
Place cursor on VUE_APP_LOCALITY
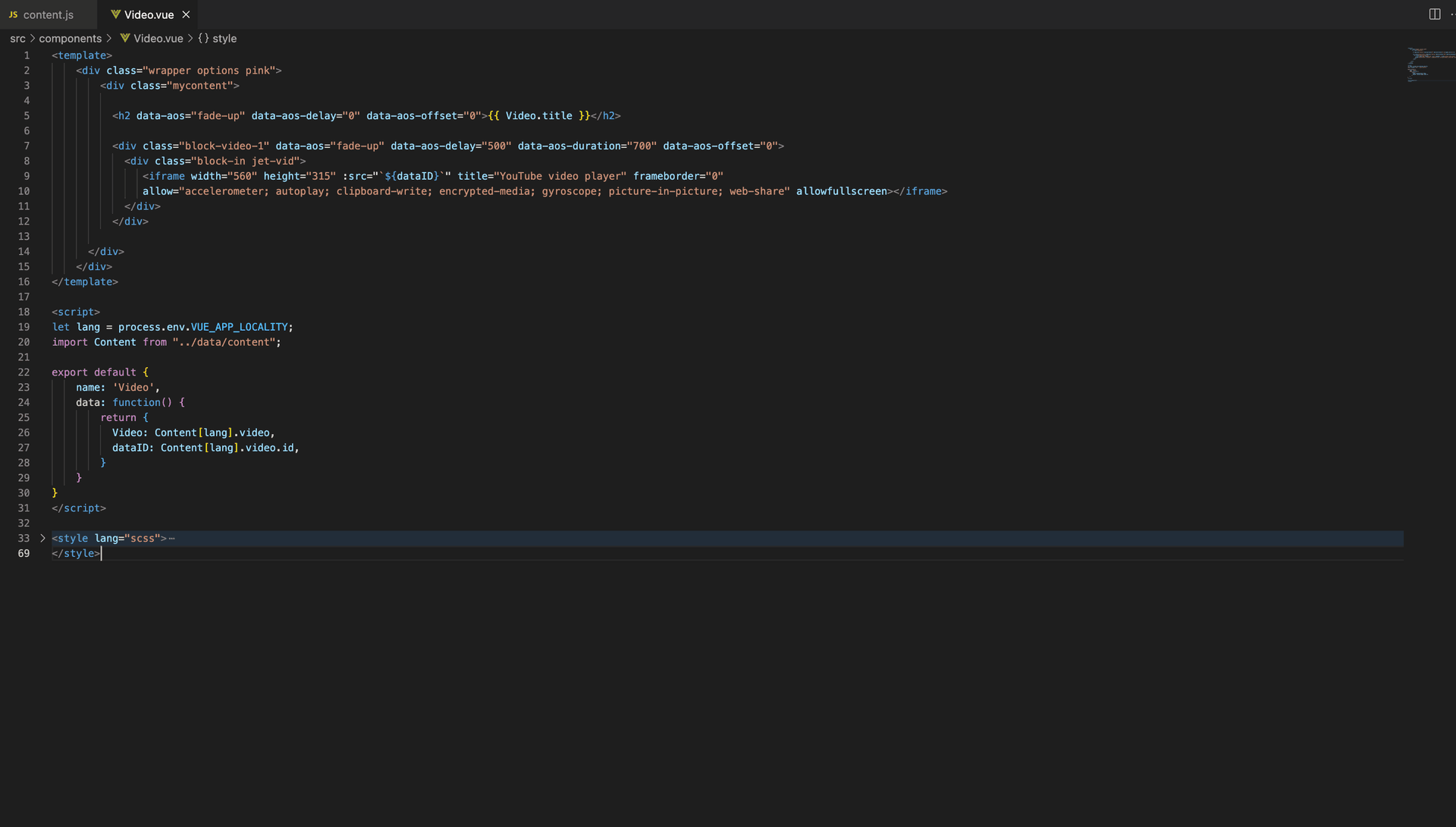pos(239,327)
